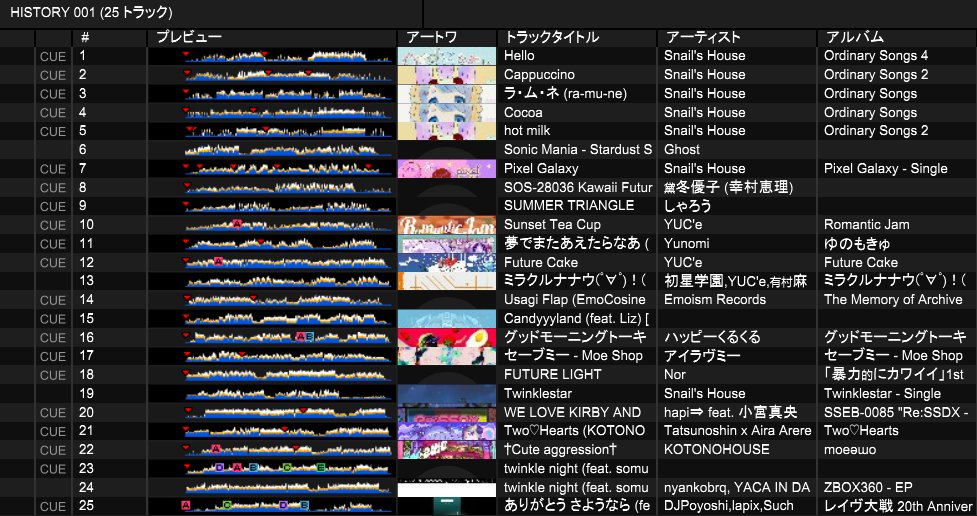Click the CUE tag on Cappuccino row
977x516 pixels.
coord(53,75)
